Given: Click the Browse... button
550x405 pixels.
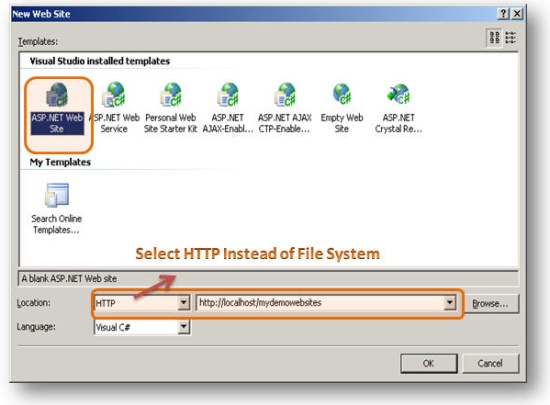Looking at the screenshot, I should click(x=490, y=303).
